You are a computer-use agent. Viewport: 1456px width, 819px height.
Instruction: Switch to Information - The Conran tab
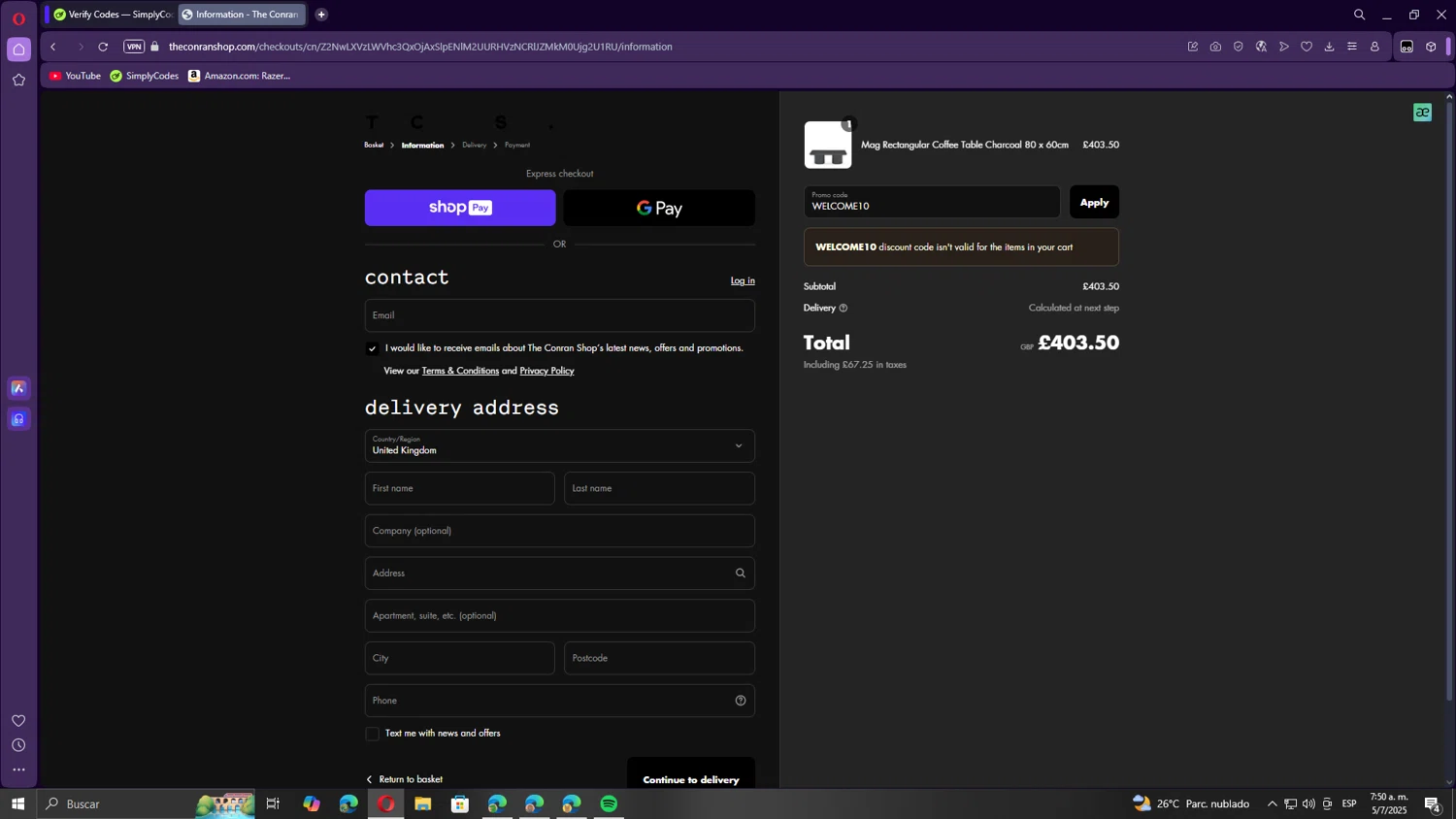(x=242, y=15)
